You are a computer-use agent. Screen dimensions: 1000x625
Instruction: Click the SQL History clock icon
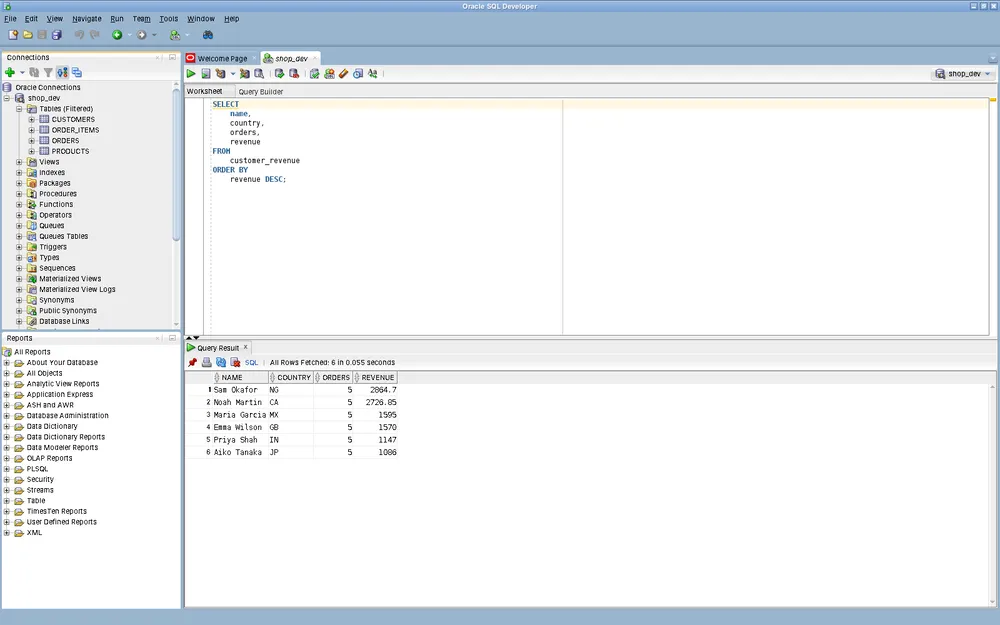(358, 74)
